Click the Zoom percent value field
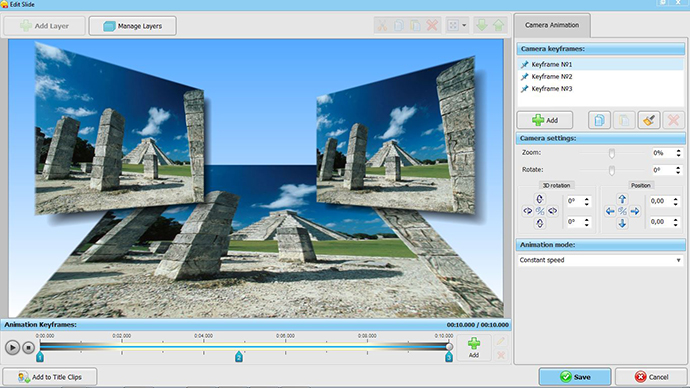This screenshot has width=690, height=388. coord(663,153)
